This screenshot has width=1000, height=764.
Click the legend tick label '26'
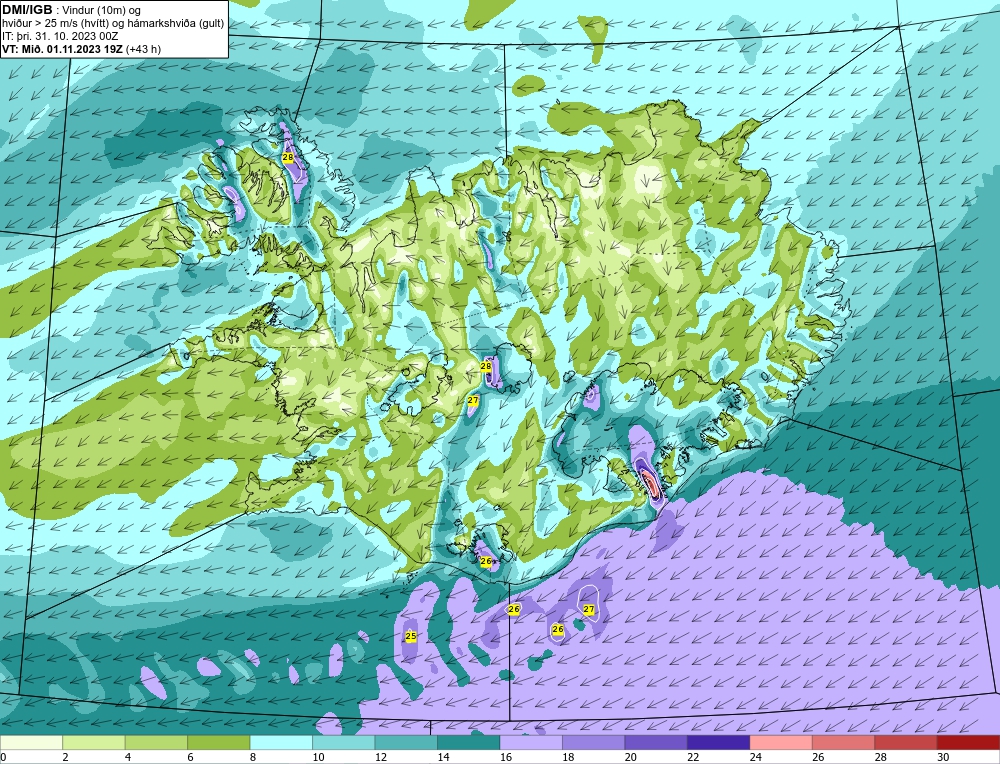(818, 757)
